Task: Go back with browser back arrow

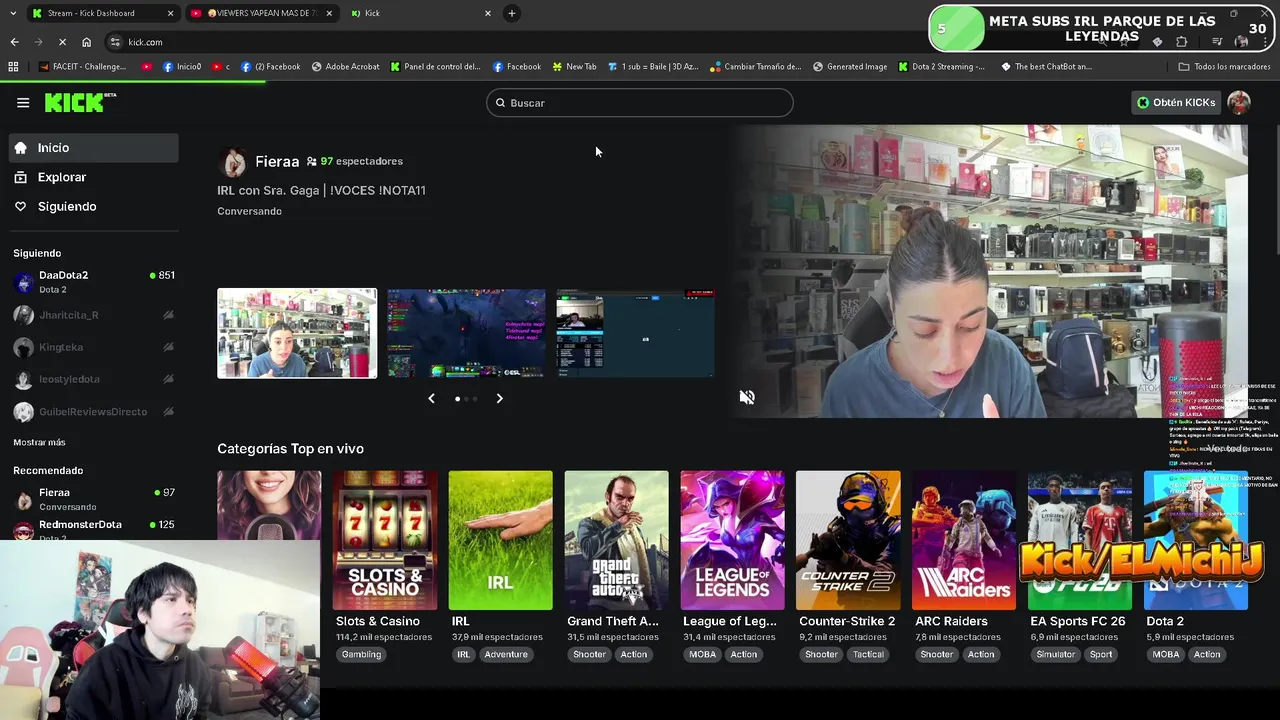Action: [14, 42]
